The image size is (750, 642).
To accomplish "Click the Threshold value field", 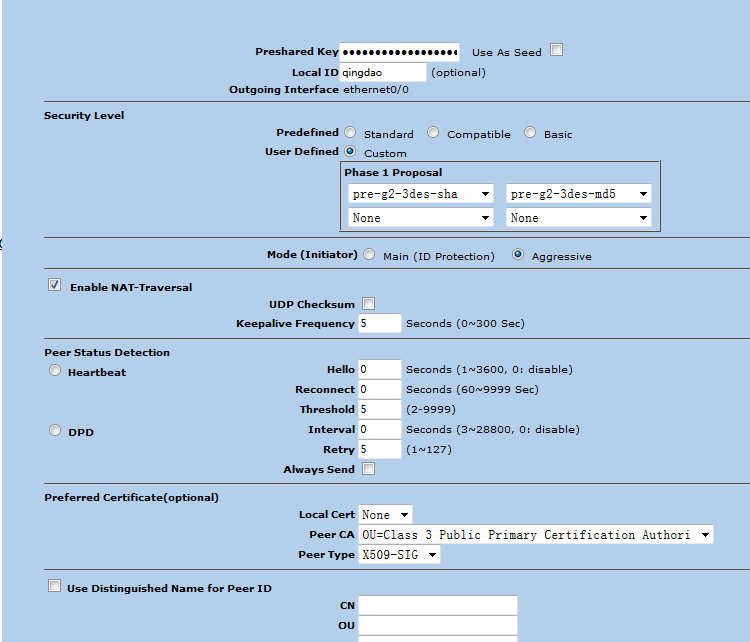I will point(380,410).
